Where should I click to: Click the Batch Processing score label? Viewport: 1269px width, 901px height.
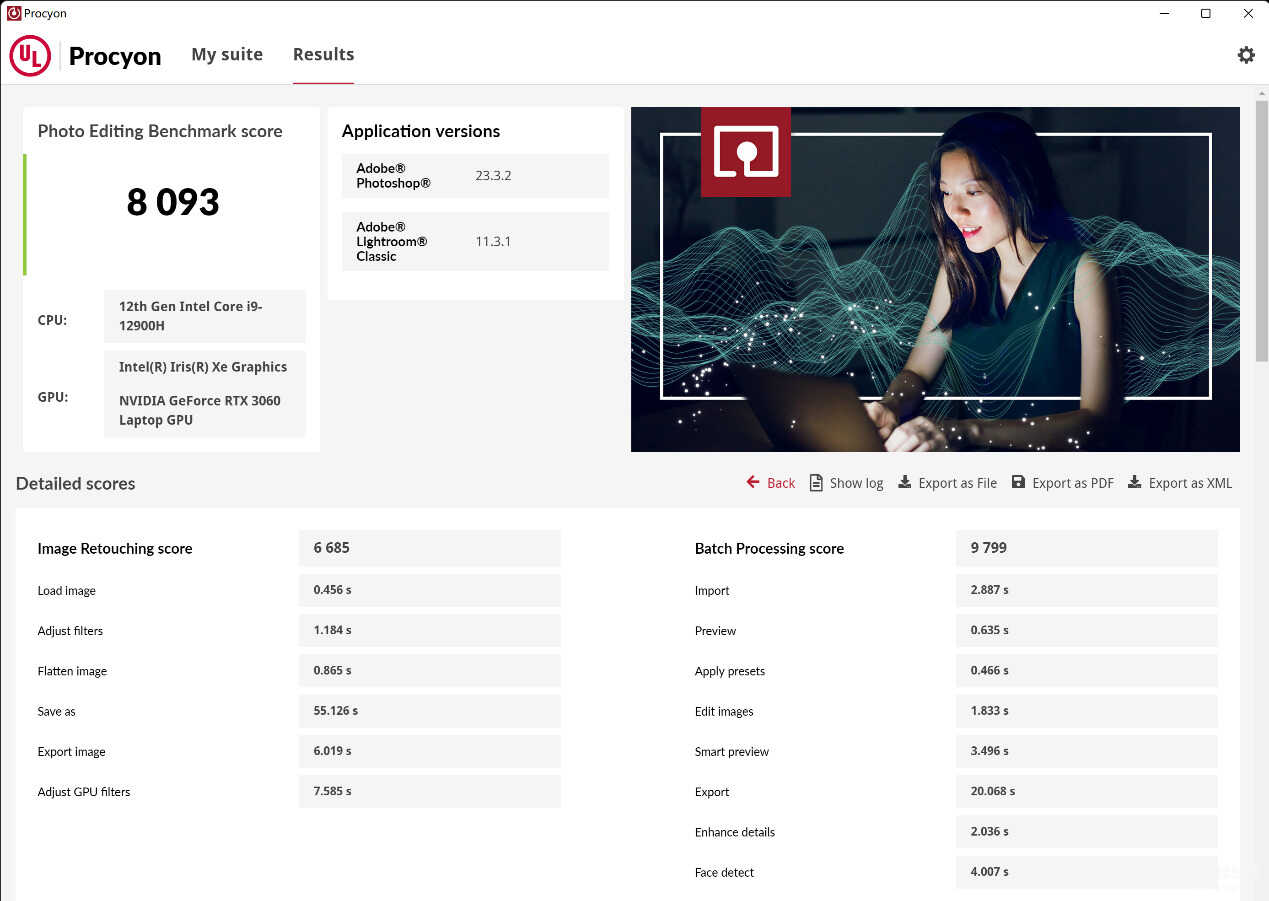pyautogui.click(x=769, y=549)
